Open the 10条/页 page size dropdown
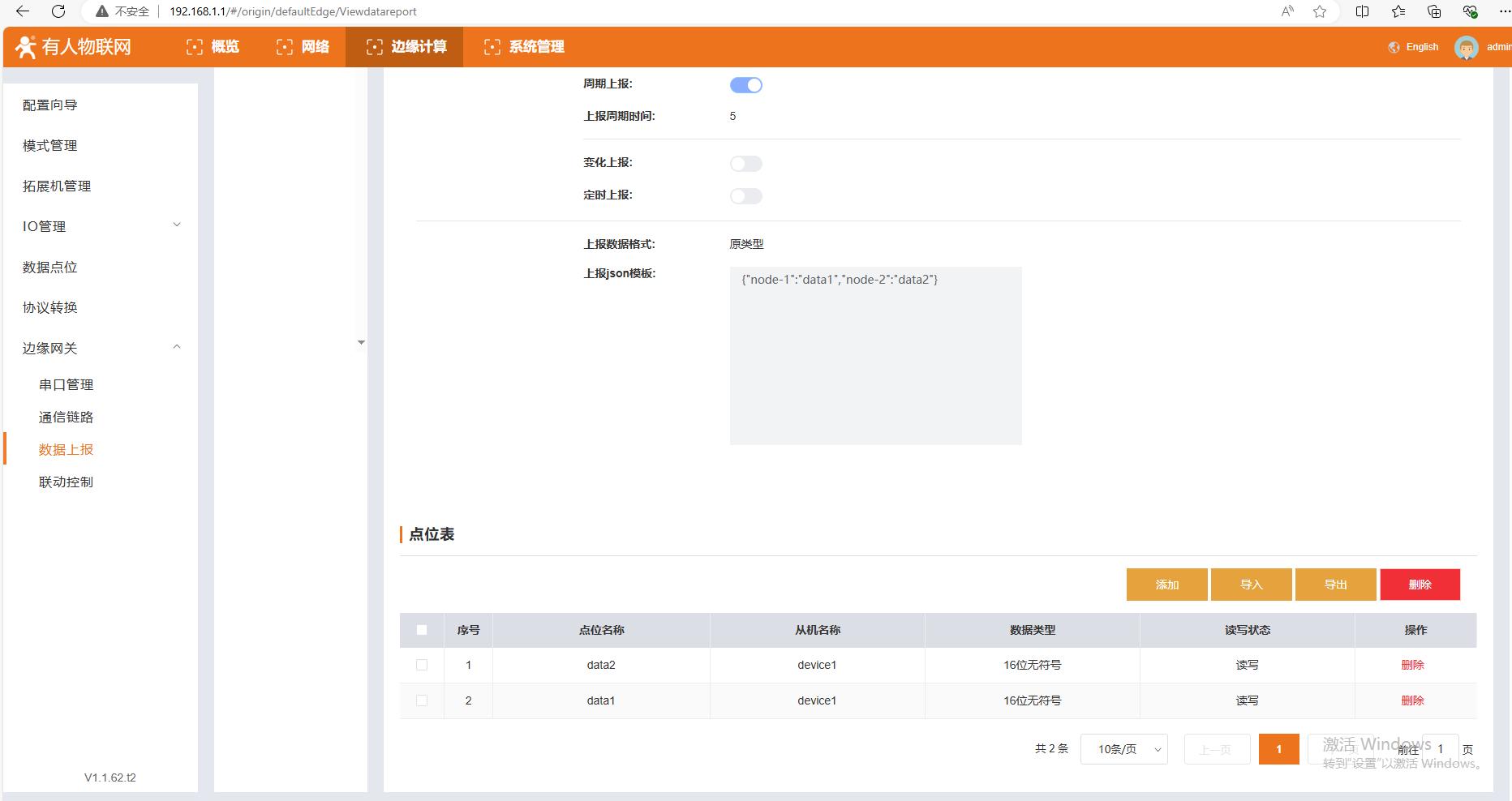 coord(1123,749)
